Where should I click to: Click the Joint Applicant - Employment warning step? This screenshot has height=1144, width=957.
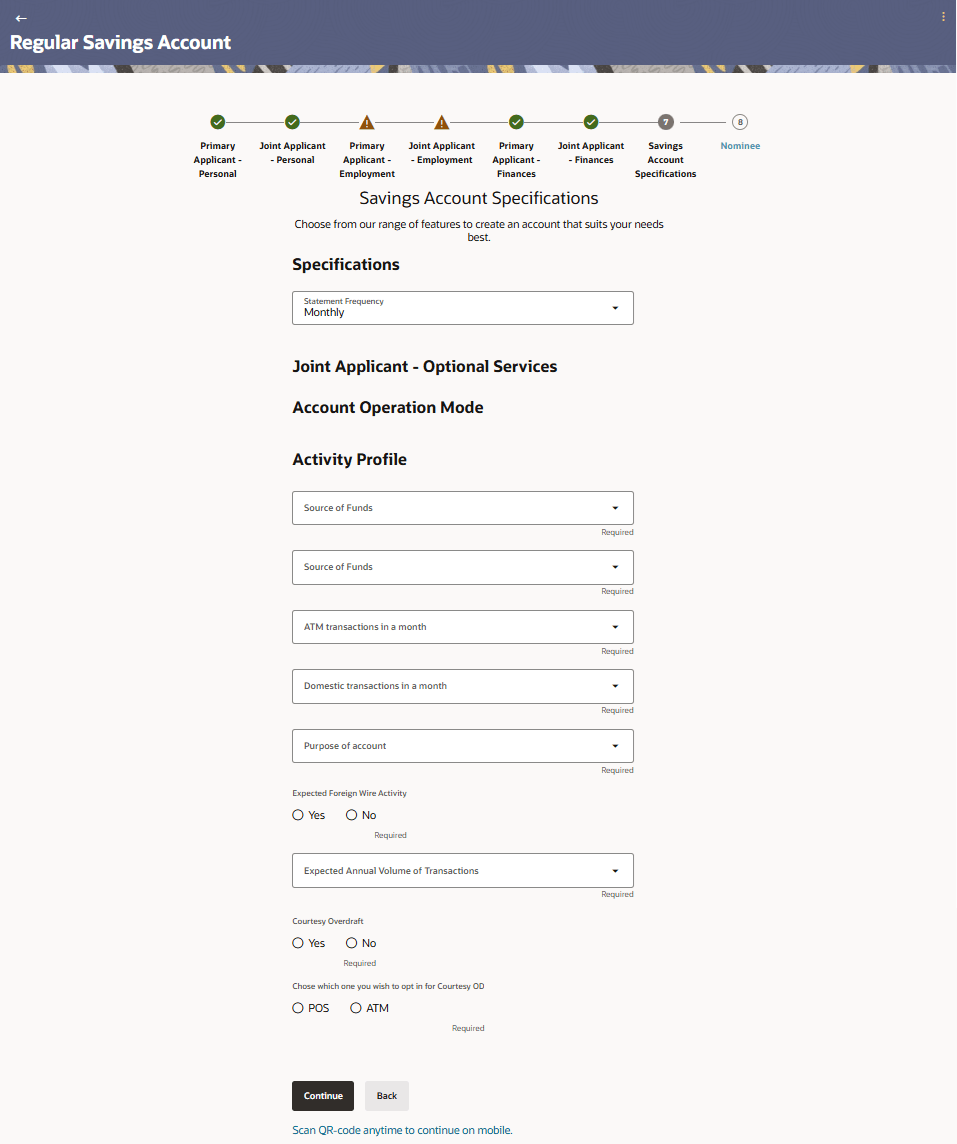pyautogui.click(x=441, y=122)
